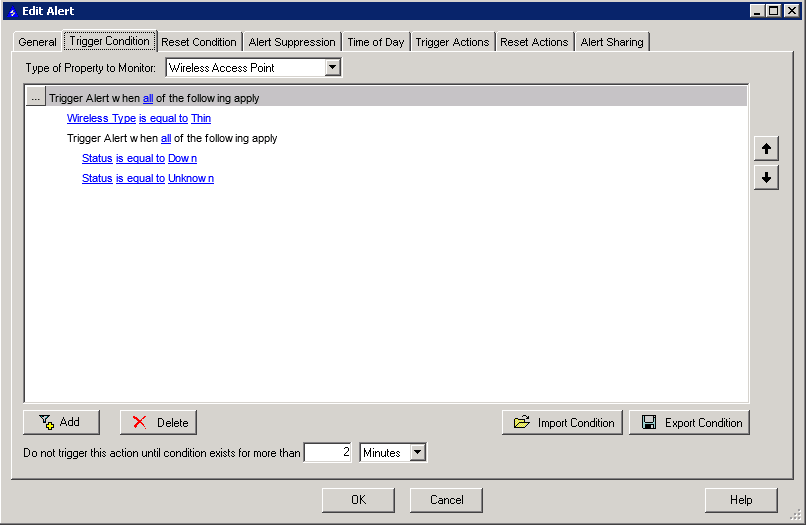This screenshot has height=525, width=806.
Task: Import a condition from file
Action: click(562, 423)
